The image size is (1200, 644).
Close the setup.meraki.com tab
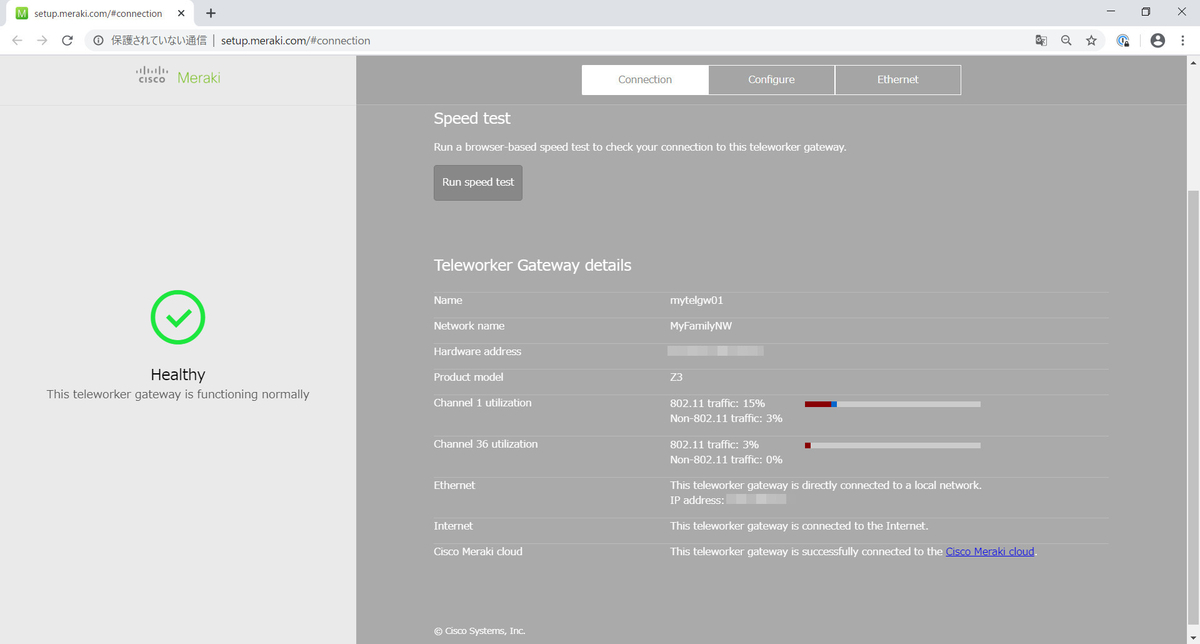point(183,13)
